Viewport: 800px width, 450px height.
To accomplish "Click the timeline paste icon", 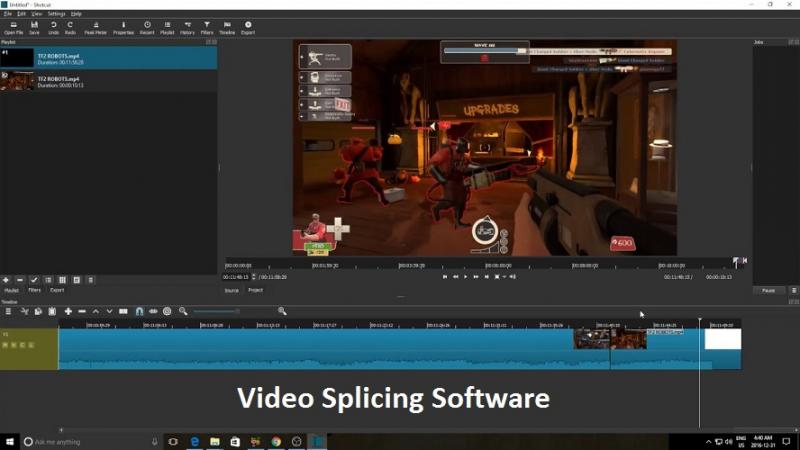I will 52,311.
